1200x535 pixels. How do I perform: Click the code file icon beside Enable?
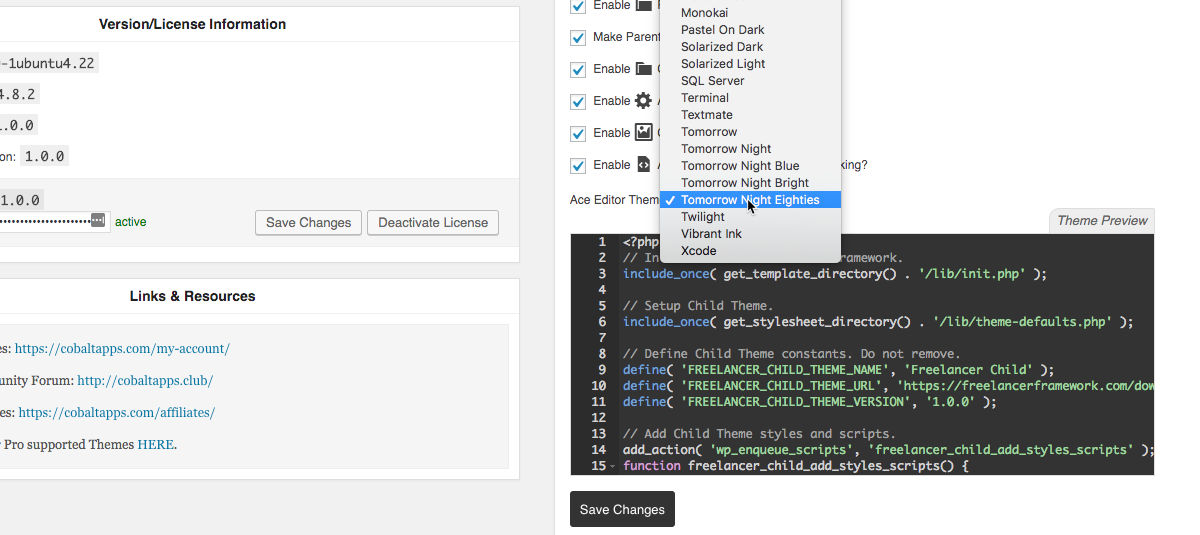[x=643, y=165]
